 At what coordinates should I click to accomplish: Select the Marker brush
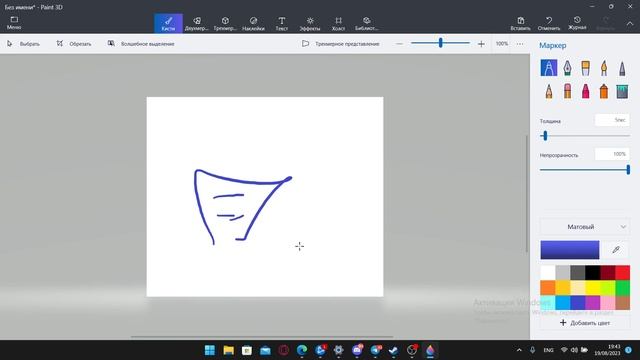click(549, 68)
